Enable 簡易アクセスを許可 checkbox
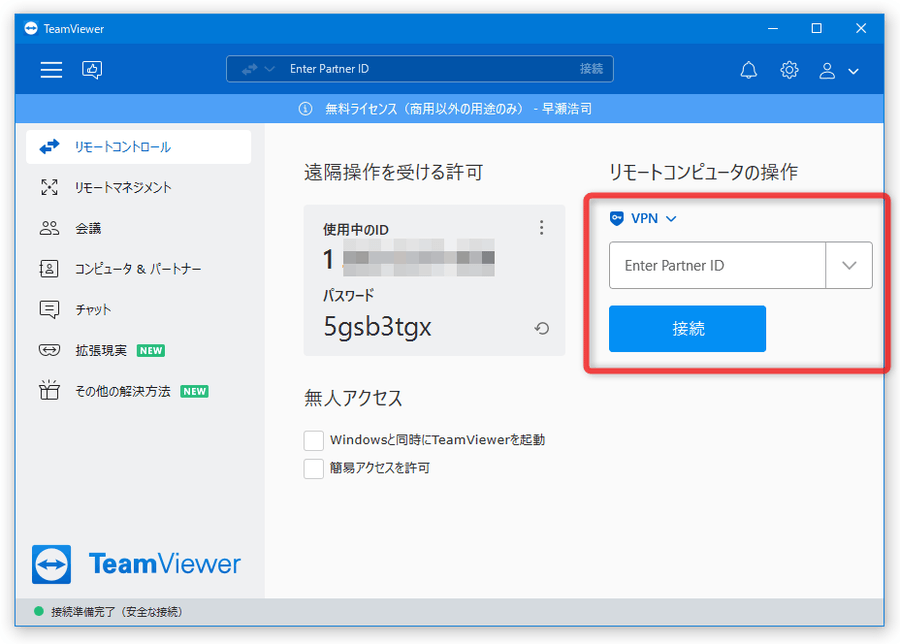 (x=313, y=468)
